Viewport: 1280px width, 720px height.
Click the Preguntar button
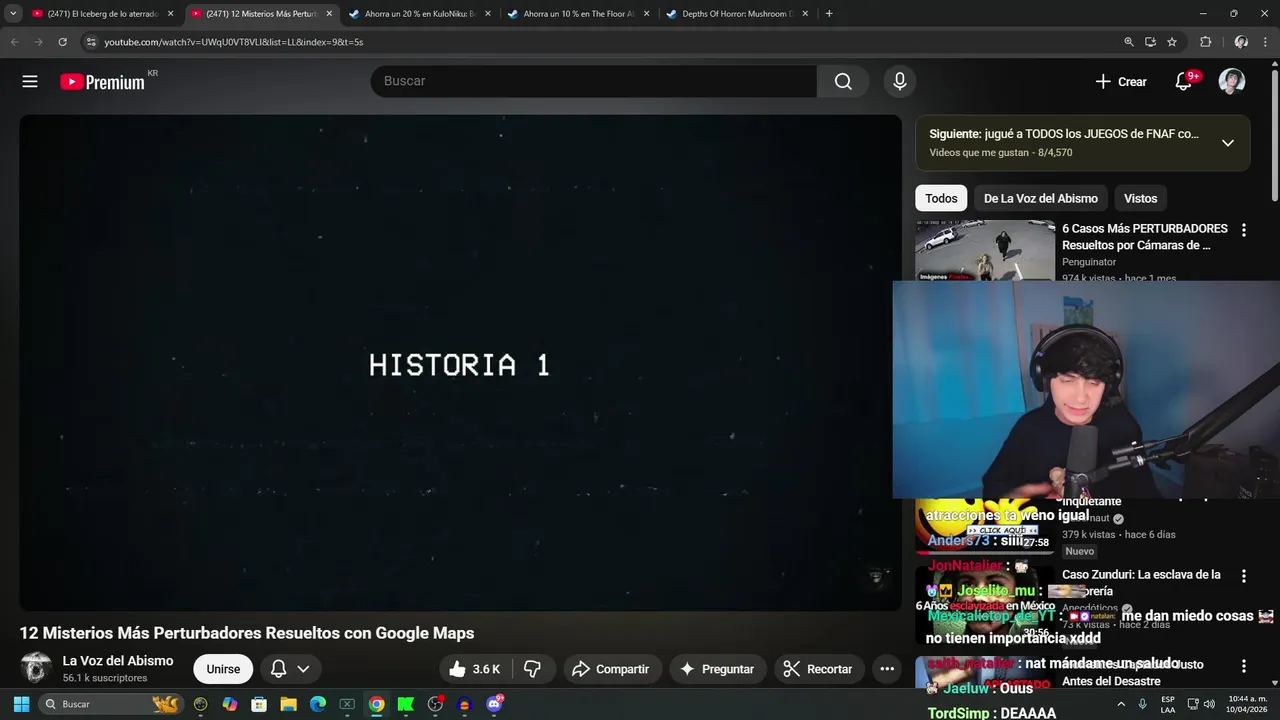(x=717, y=669)
